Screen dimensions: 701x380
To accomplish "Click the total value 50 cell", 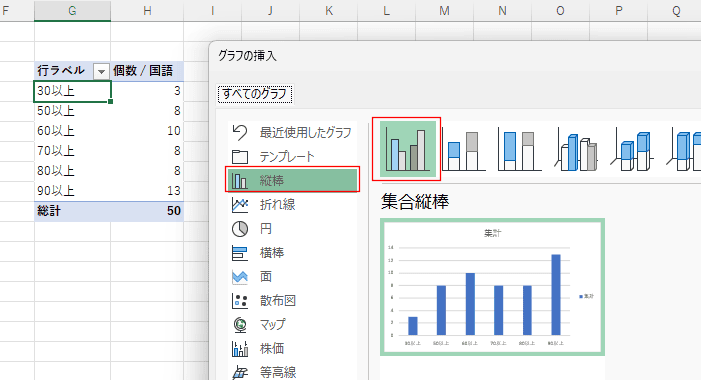I will [147, 211].
